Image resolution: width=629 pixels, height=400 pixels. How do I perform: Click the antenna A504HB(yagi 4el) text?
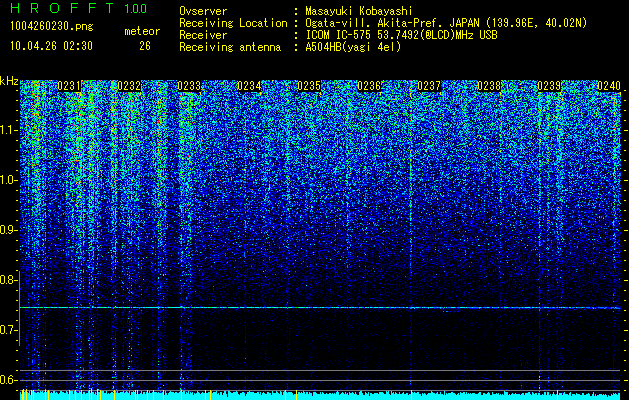click(x=353, y=47)
